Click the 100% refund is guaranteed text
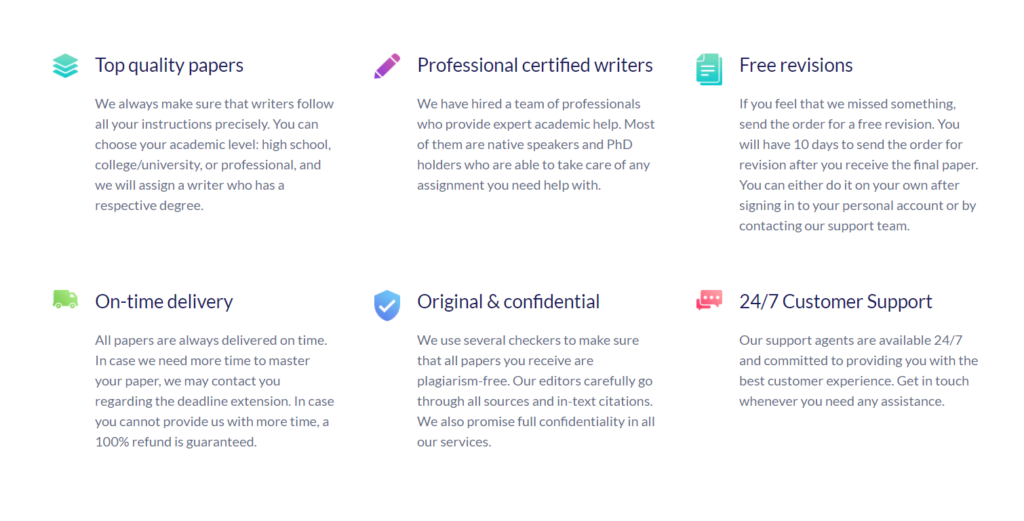 [176, 442]
